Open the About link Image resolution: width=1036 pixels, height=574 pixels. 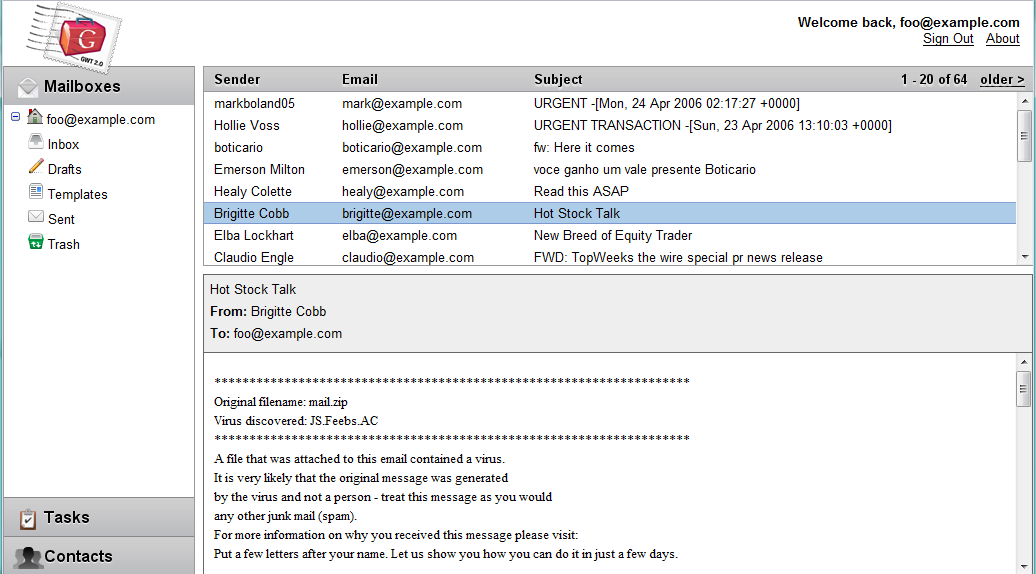(x=1003, y=39)
